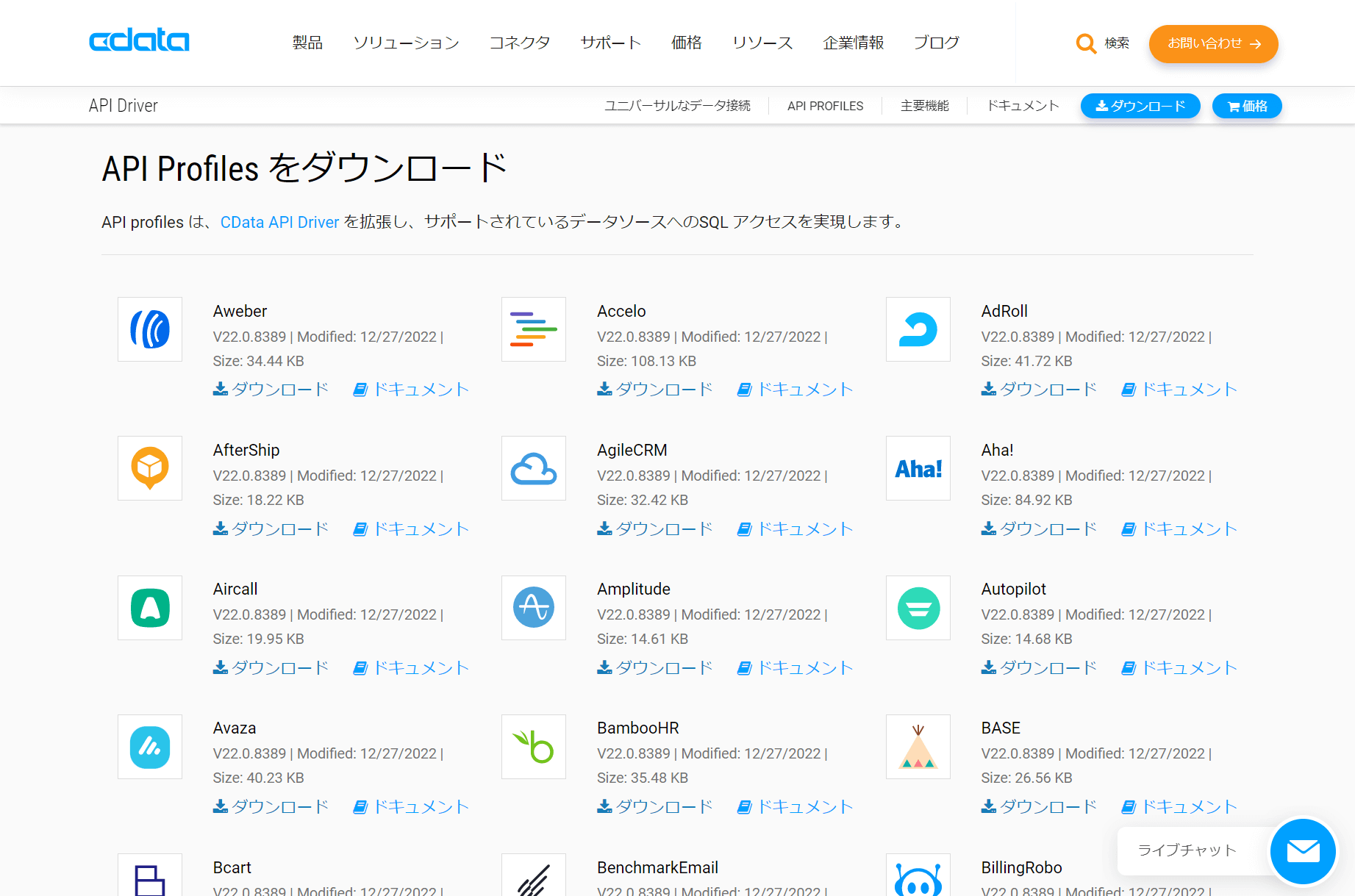Click the BenchmarkEmail logo icon
Image resolution: width=1355 pixels, height=896 pixels.
(x=534, y=875)
